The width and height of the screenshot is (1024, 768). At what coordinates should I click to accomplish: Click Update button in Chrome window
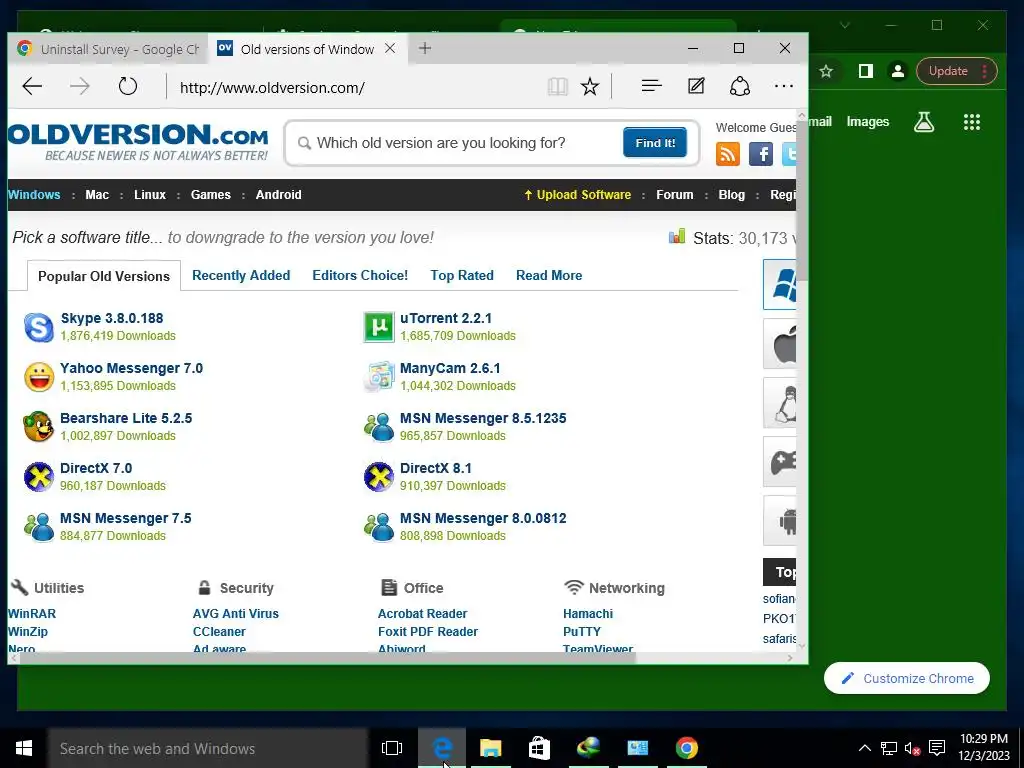click(x=955, y=71)
